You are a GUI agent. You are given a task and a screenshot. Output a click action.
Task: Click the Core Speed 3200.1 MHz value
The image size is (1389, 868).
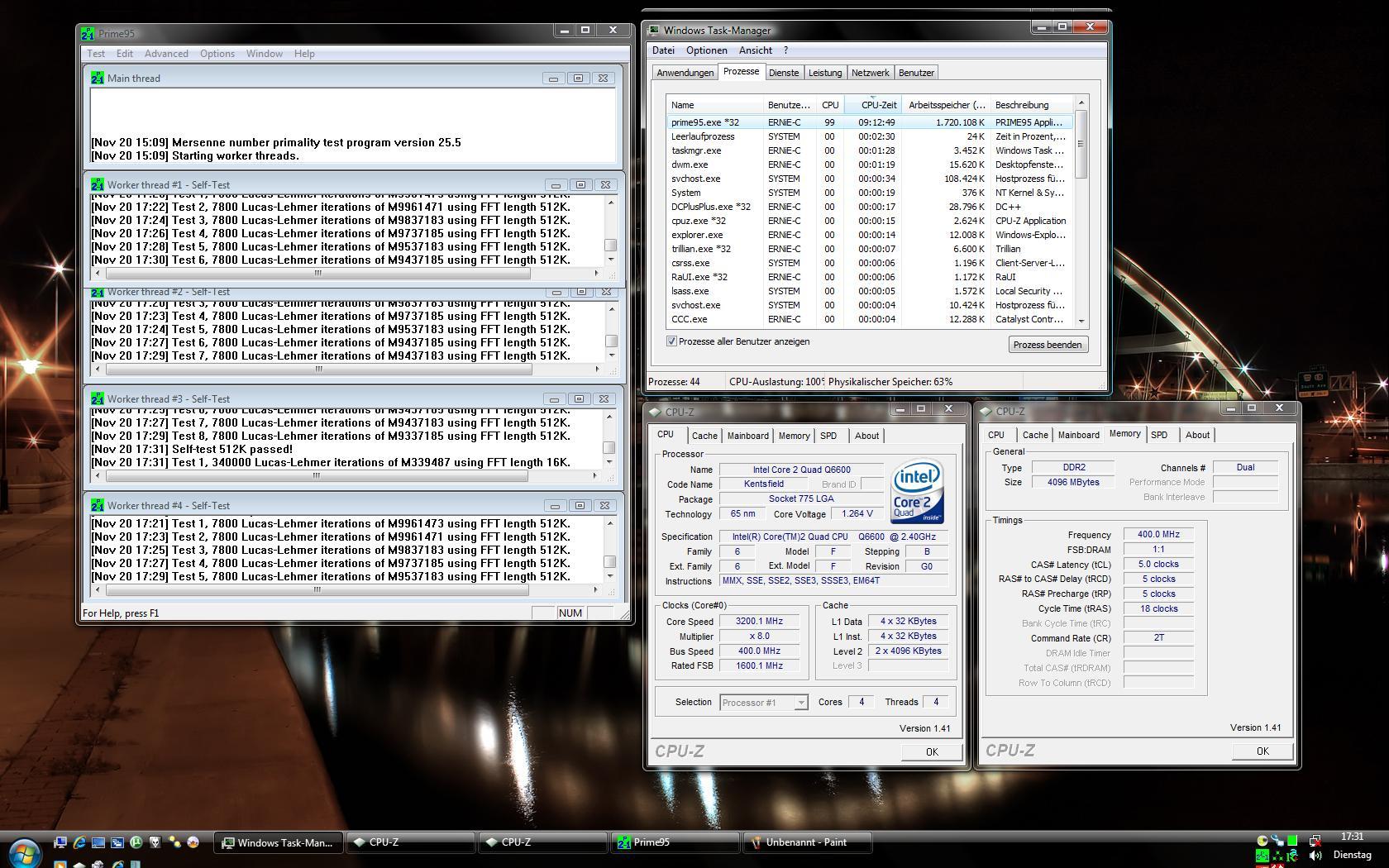point(759,621)
